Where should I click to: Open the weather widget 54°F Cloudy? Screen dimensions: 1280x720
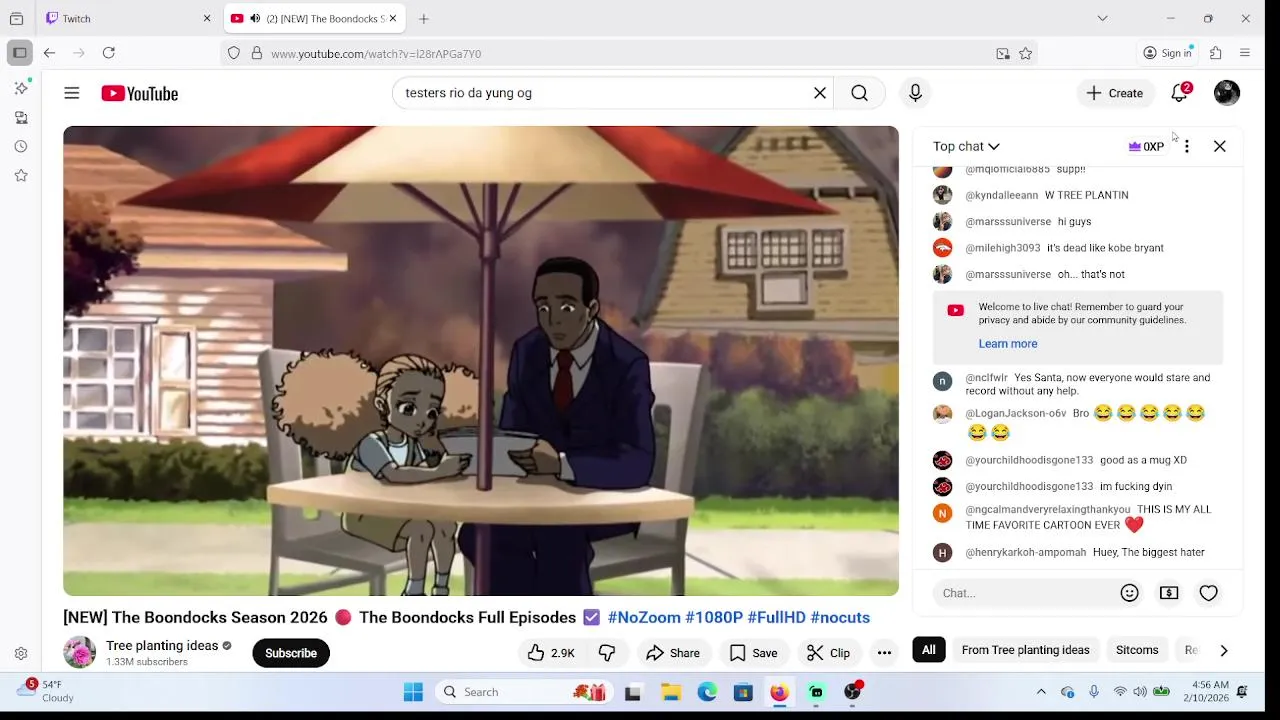click(x=46, y=691)
